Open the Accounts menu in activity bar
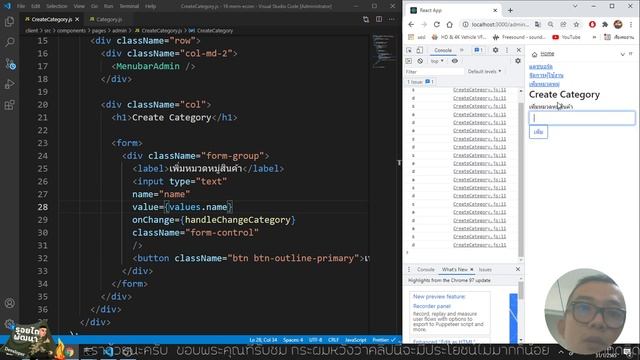 (9, 303)
